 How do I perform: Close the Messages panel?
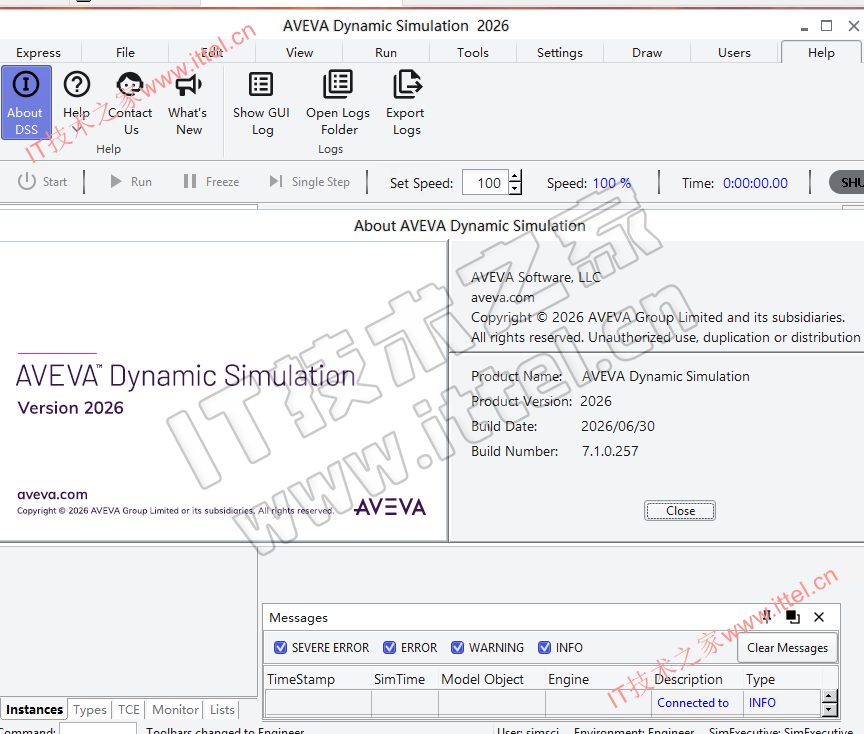pos(819,617)
